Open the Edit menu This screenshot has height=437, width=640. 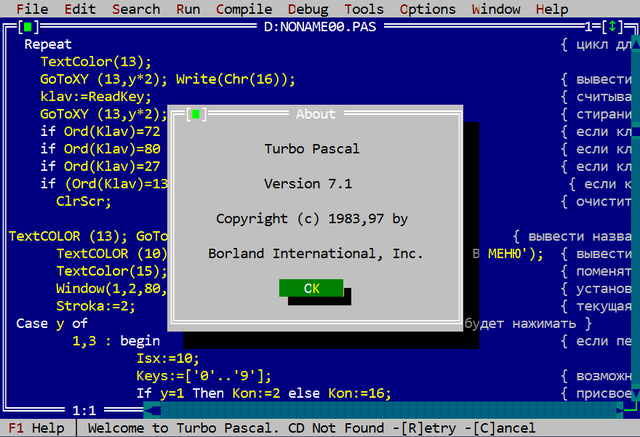[x=80, y=9]
